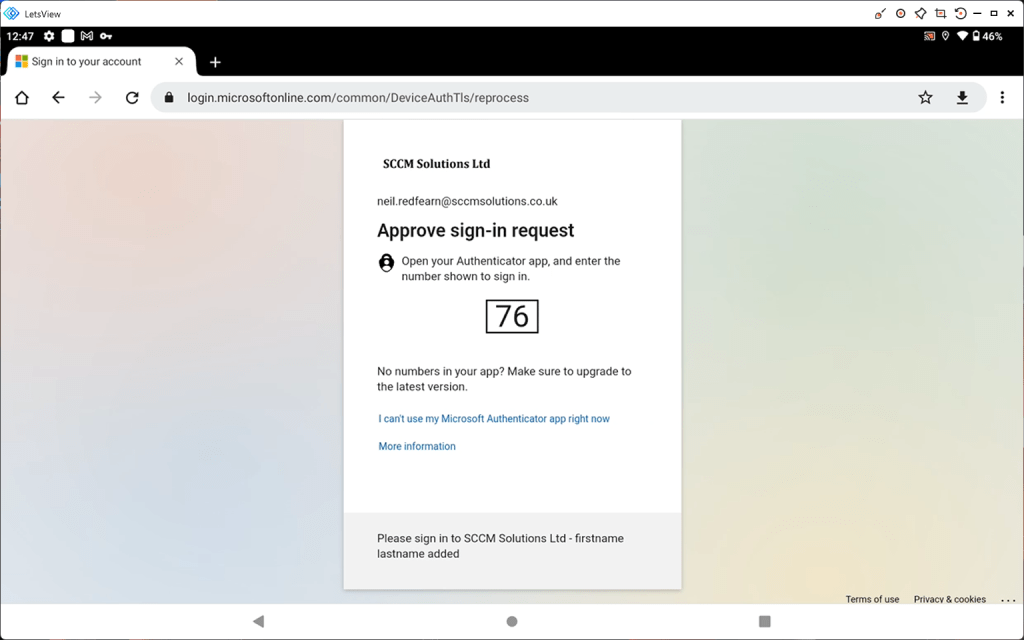Open browser downloads icon

point(962,98)
